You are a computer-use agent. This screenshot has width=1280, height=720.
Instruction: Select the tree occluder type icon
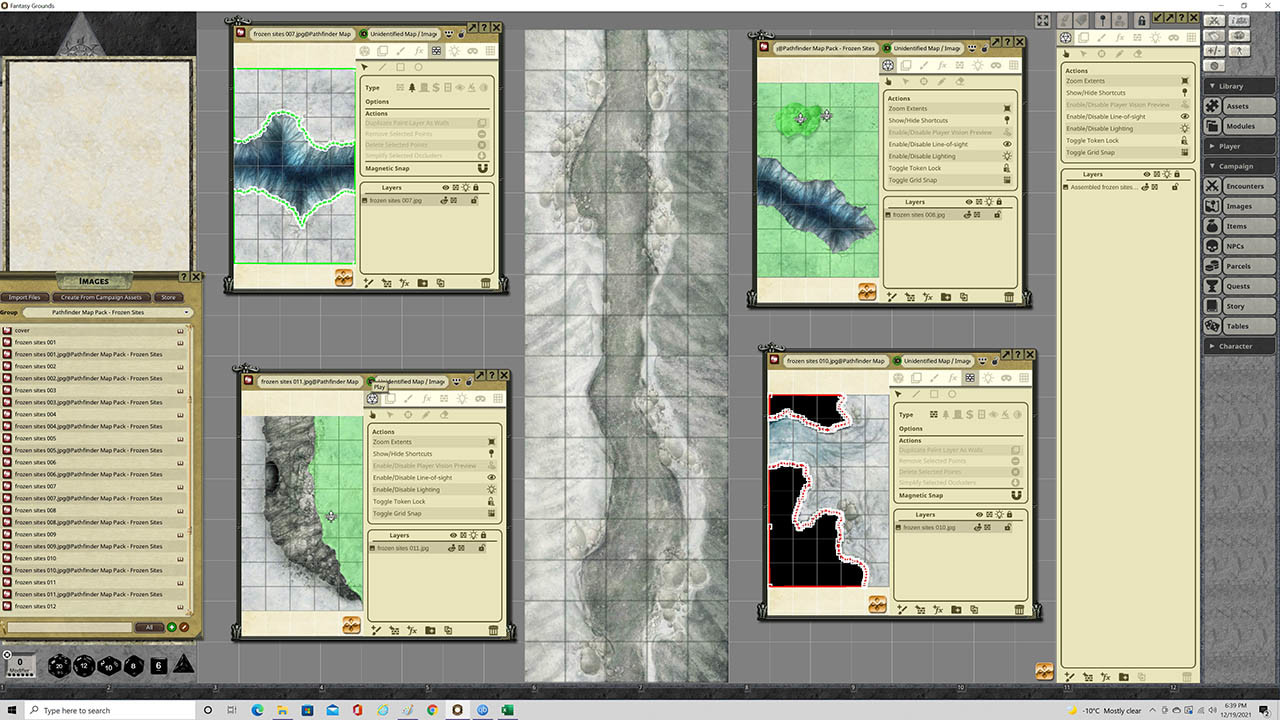(412, 88)
